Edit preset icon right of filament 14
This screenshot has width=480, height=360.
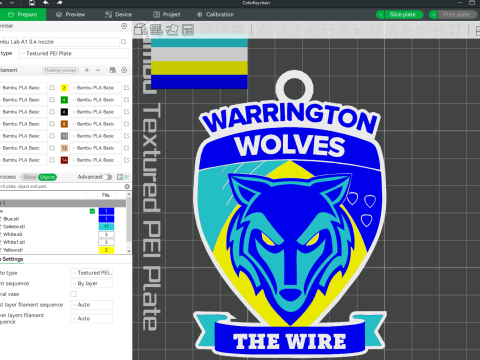[x=127, y=160]
